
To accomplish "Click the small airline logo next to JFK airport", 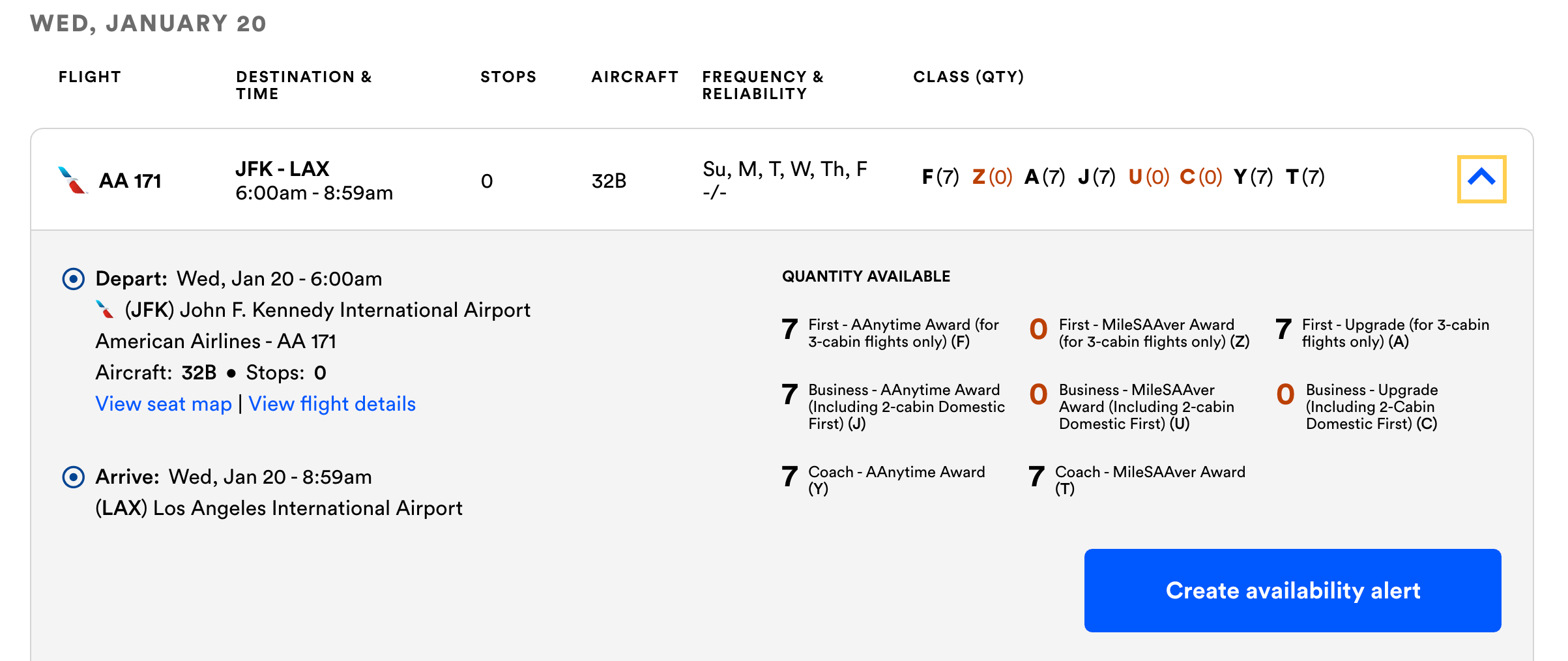I will coord(105,309).
